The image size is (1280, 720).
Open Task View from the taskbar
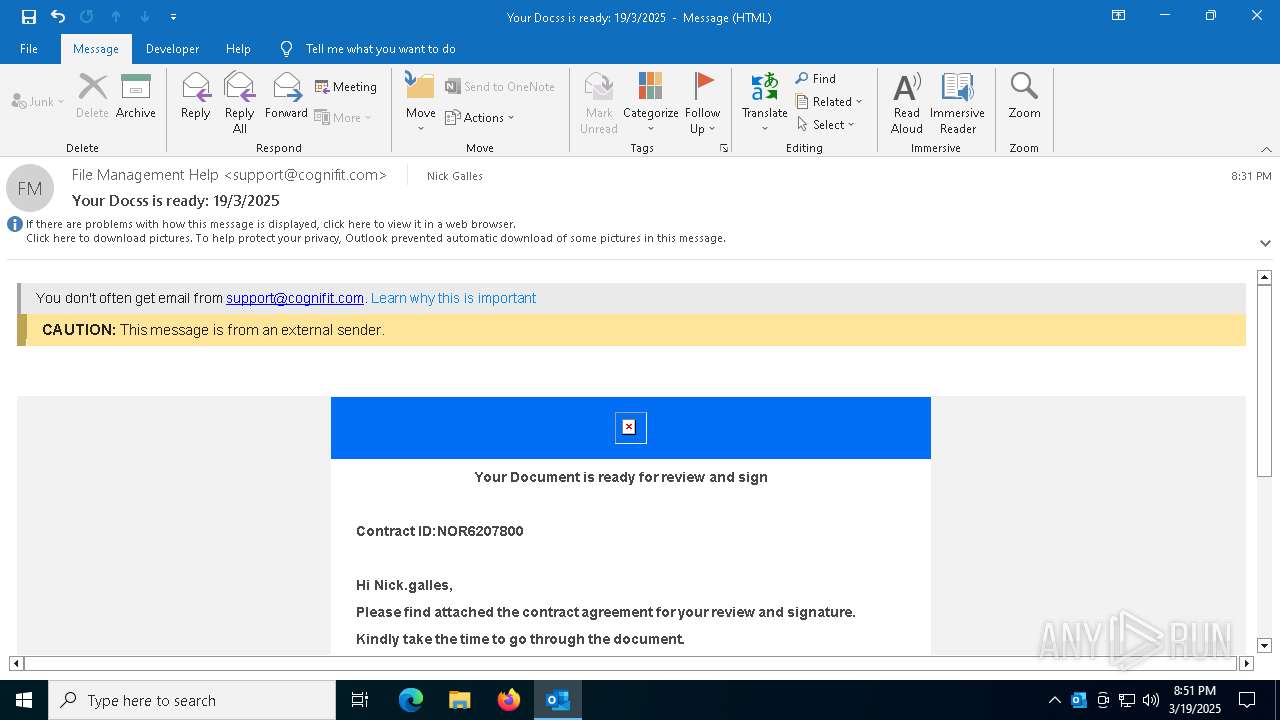(x=360, y=700)
